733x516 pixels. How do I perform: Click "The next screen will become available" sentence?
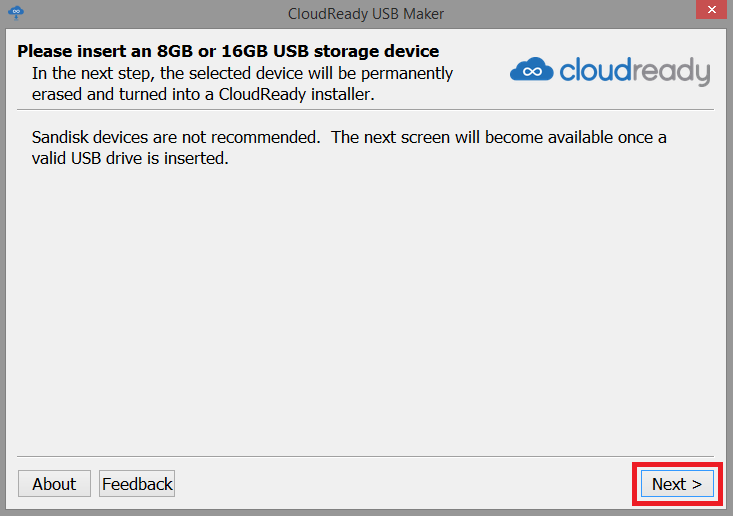(498, 137)
